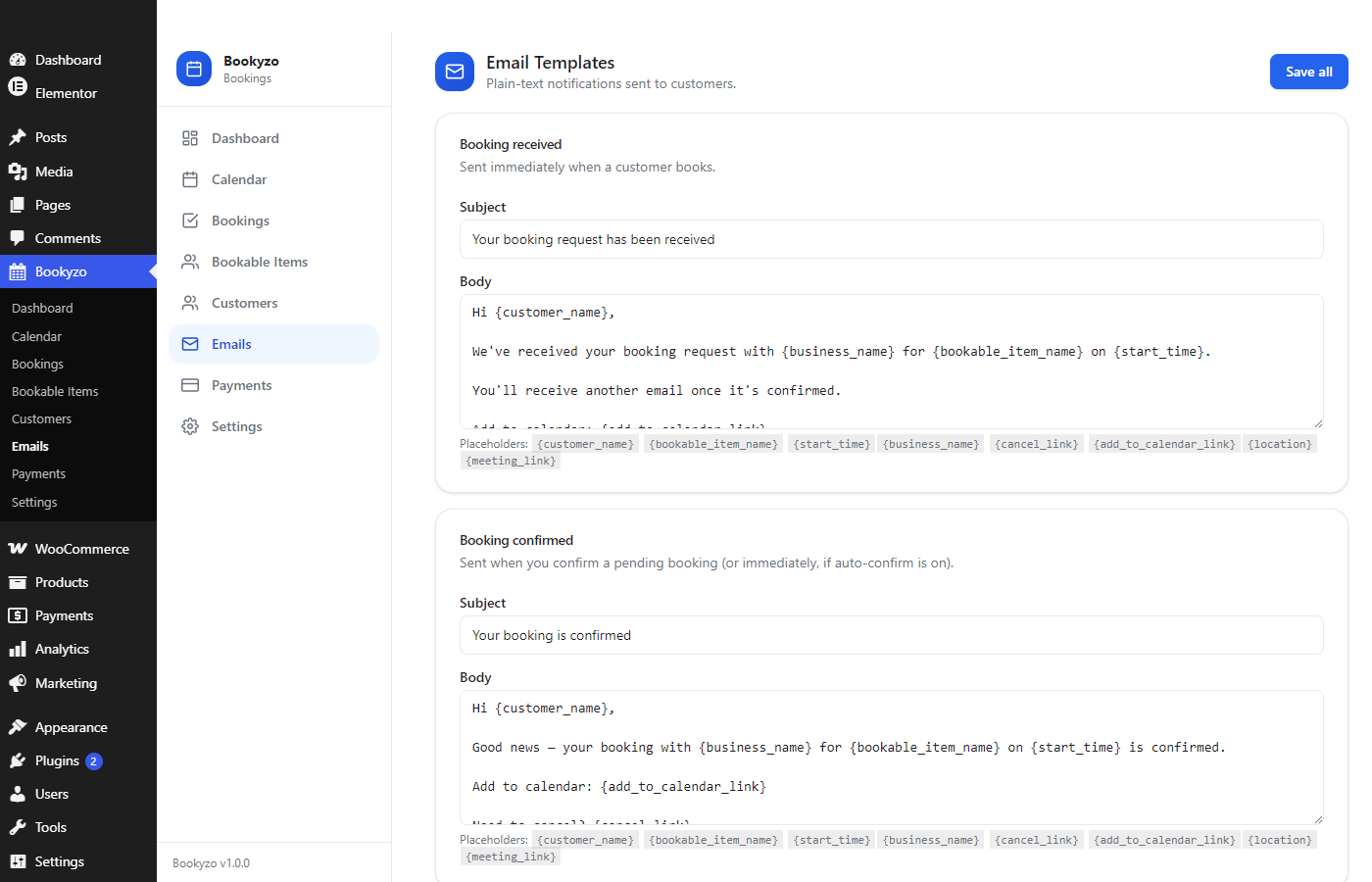The height and width of the screenshot is (882, 1372).
Task: Open Dashboard in Bookyzo WP submenu
Action: click(x=42, y=308)
